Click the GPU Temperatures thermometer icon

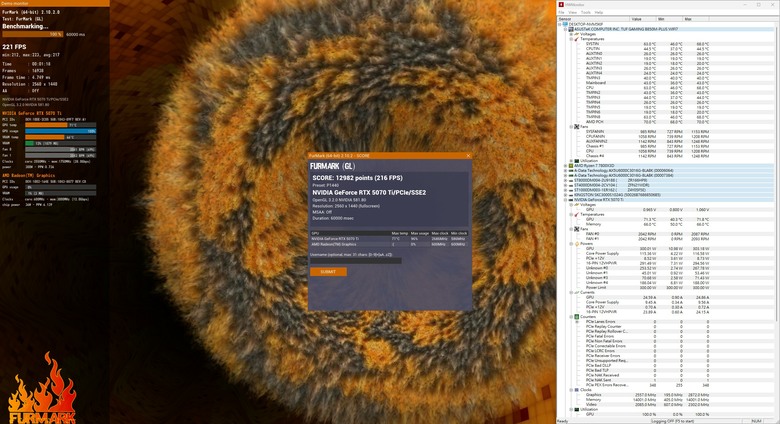tap(577, 214)
